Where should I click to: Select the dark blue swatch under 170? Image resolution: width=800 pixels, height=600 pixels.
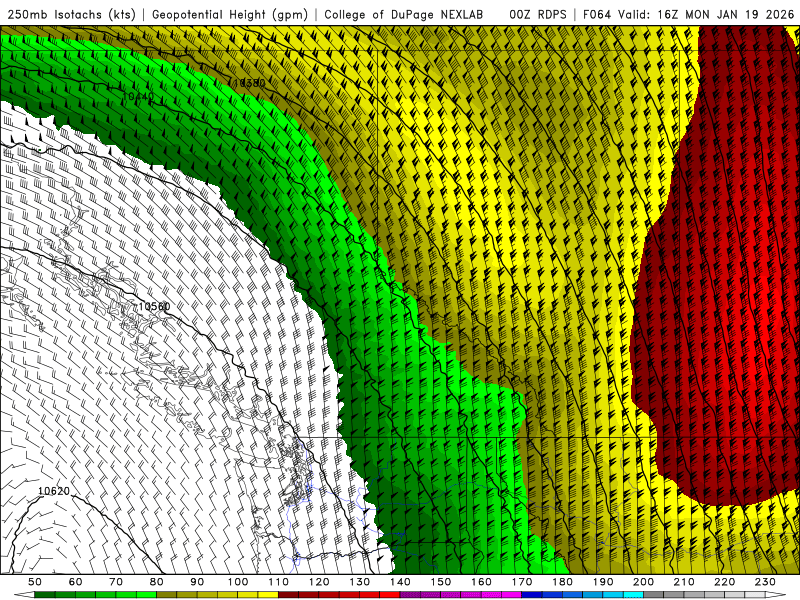(532, 595)
